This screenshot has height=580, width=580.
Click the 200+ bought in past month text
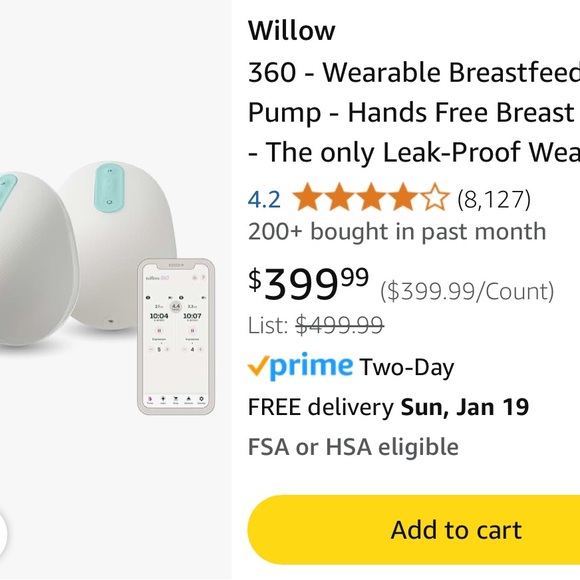point(397,232)
